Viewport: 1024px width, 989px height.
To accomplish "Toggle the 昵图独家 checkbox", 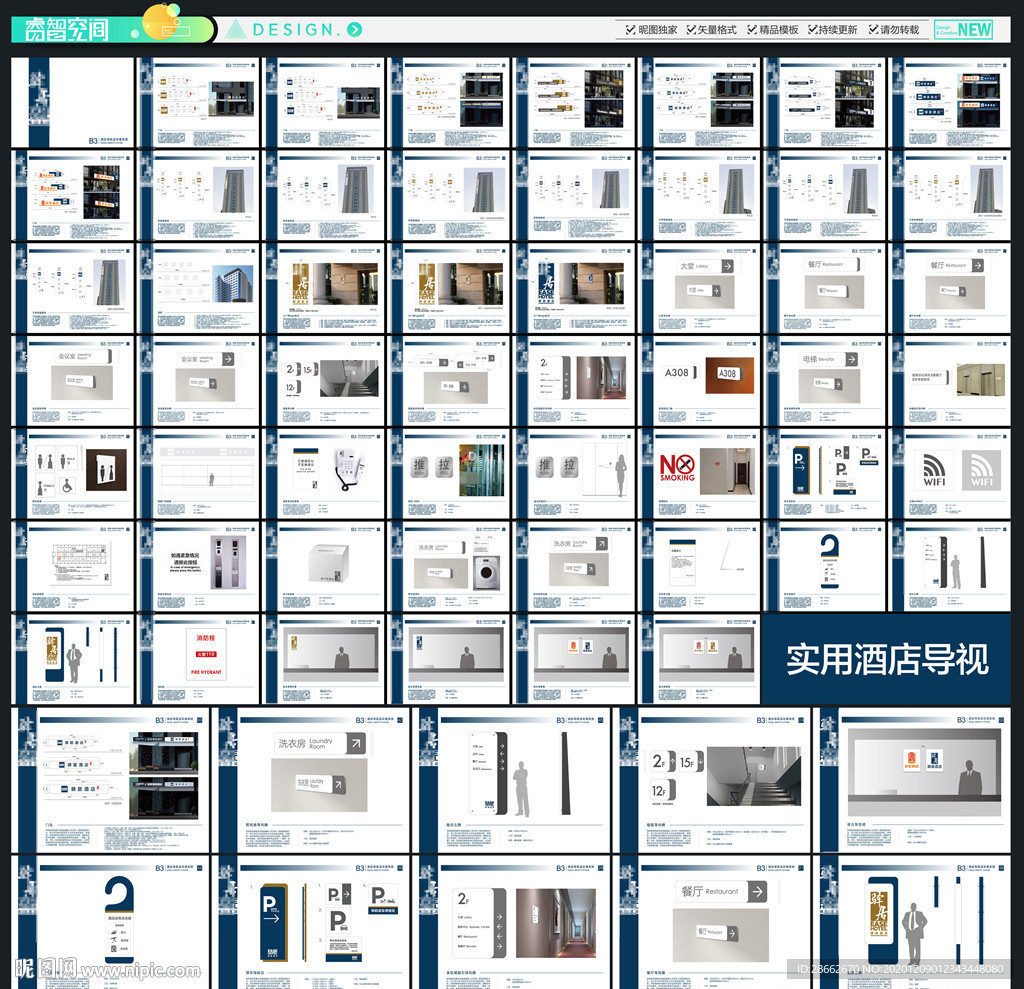I will click(629, 30).
